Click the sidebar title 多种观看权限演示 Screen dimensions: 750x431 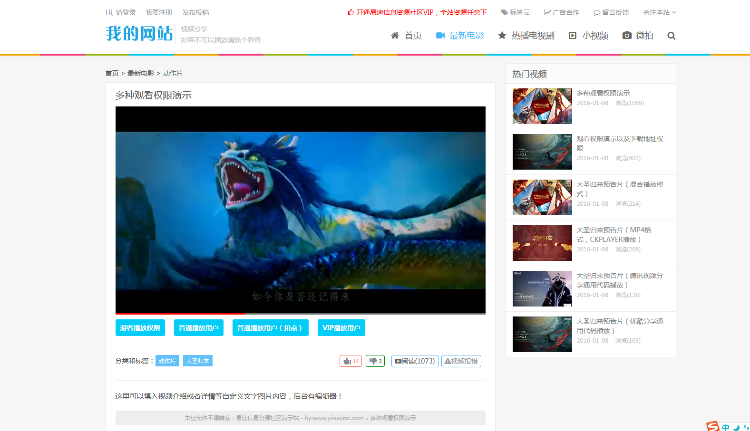pyautogui.click(x=603, y=93)
